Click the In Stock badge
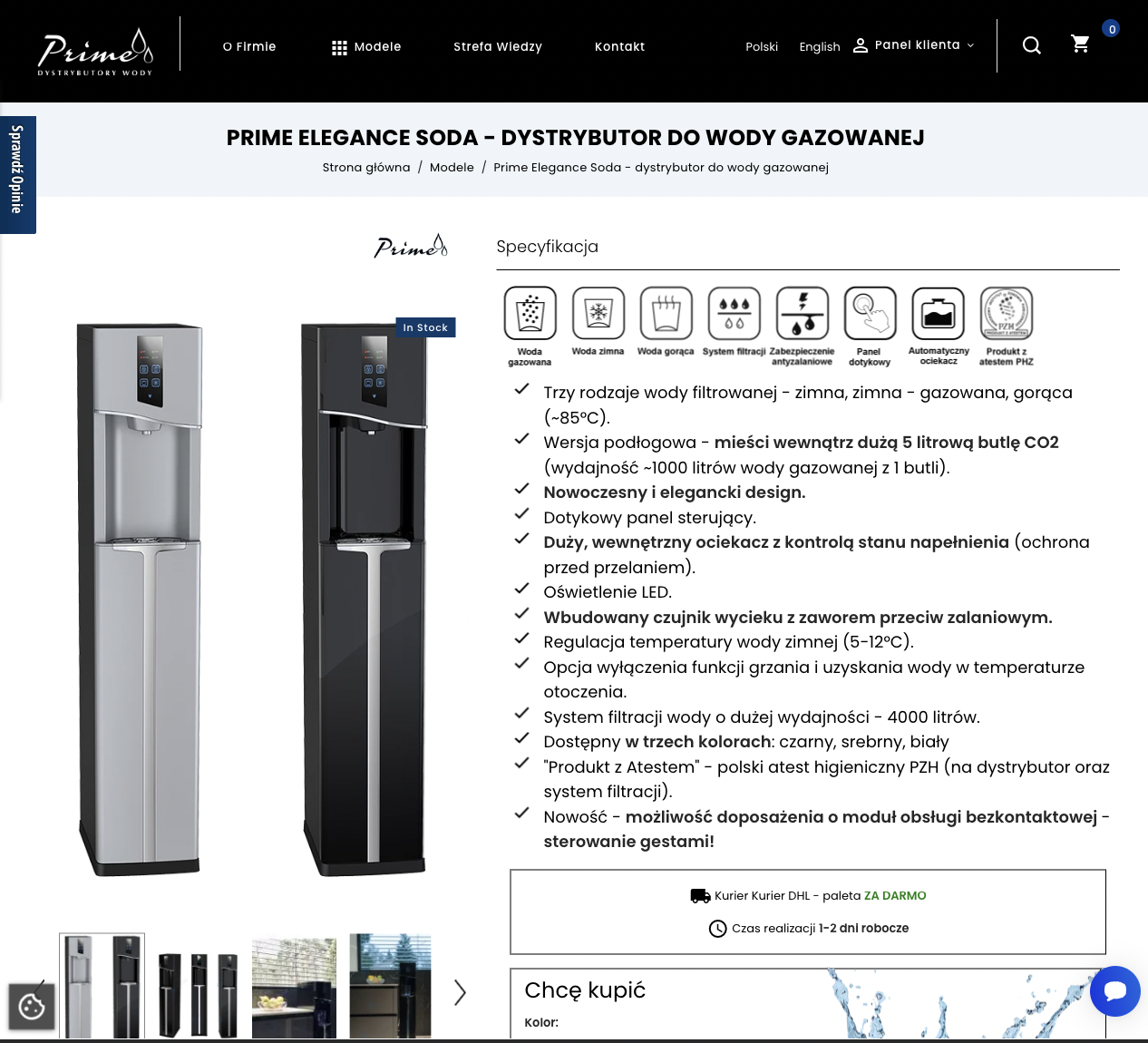 [425, 327]
